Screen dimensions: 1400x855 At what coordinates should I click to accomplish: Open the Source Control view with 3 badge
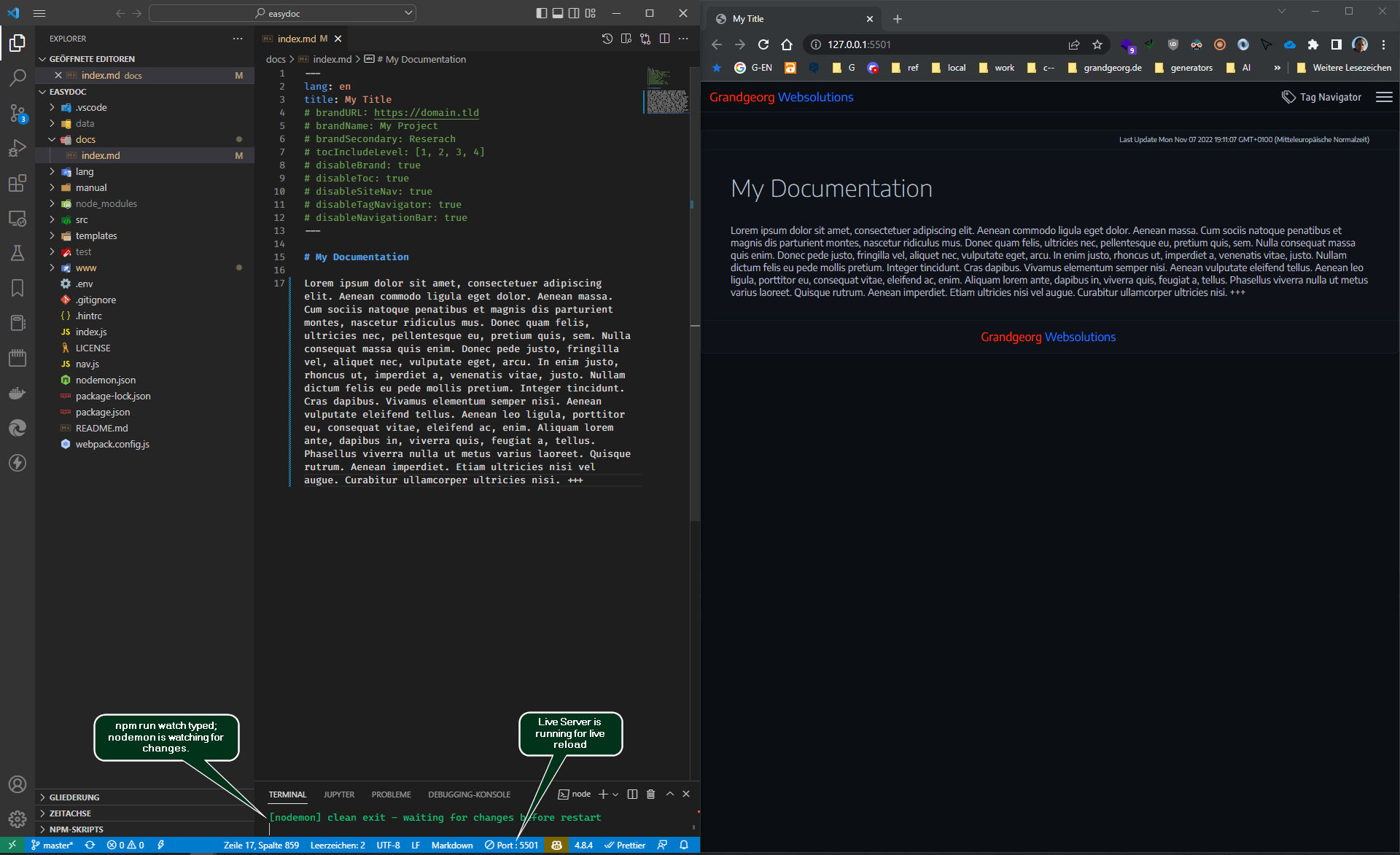[x=17, y=112]
